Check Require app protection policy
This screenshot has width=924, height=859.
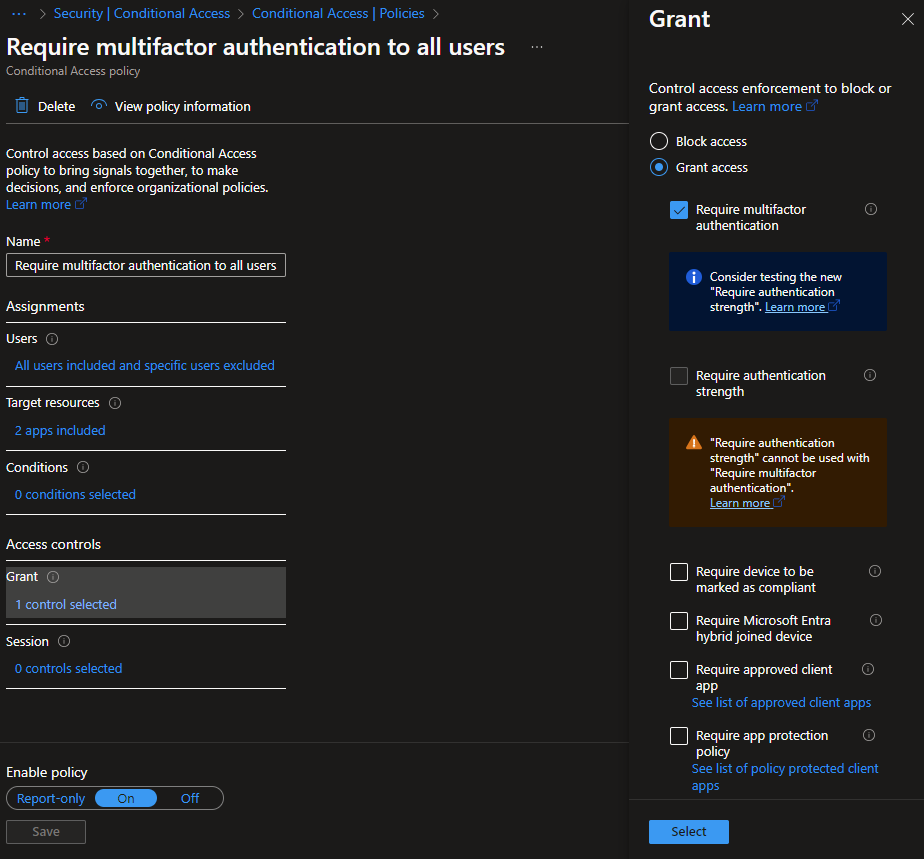[679, 735]
